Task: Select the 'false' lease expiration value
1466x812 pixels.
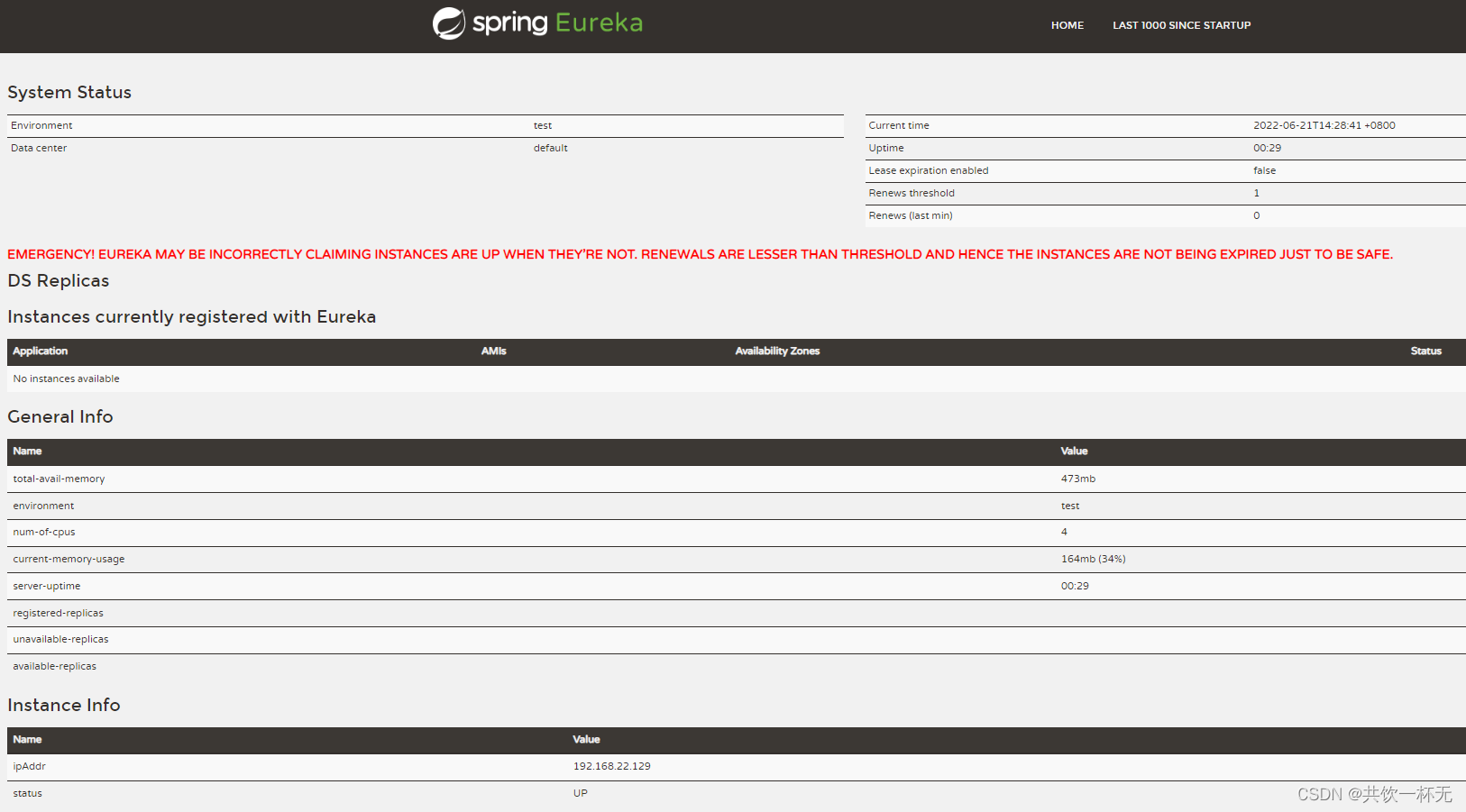Action: (x=1264, y=170)
